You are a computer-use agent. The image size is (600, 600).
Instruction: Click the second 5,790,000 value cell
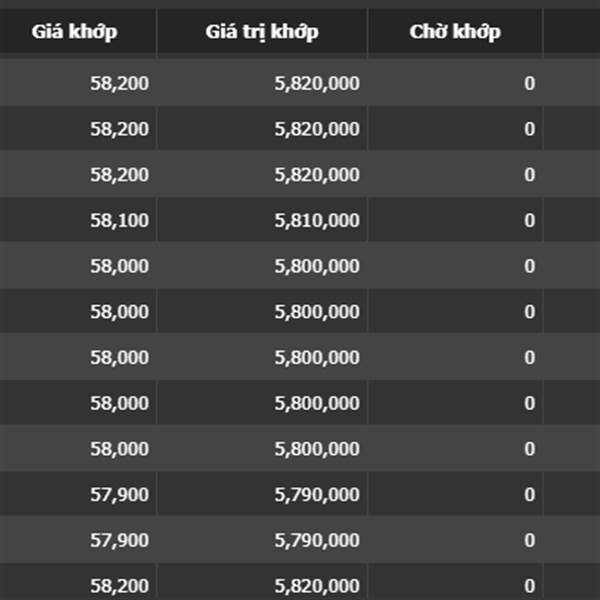[x=262, y=540]
